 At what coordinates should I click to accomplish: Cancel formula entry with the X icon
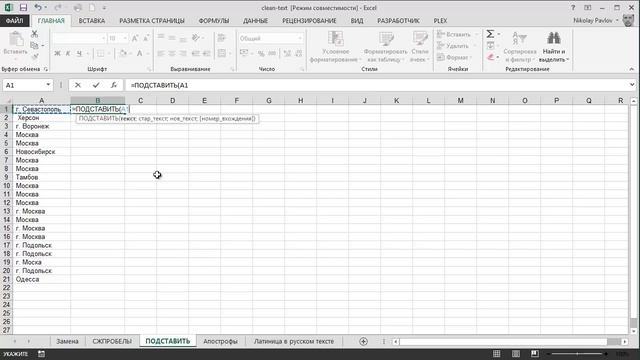[78, 85]
